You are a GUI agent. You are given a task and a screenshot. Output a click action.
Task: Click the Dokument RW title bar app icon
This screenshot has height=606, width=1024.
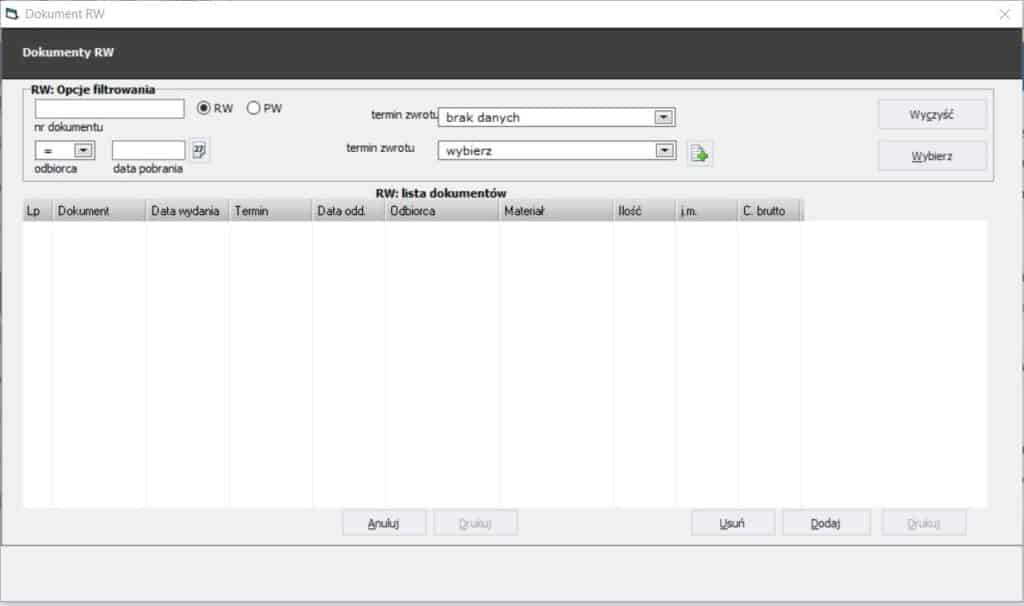[x=12, y=14]
